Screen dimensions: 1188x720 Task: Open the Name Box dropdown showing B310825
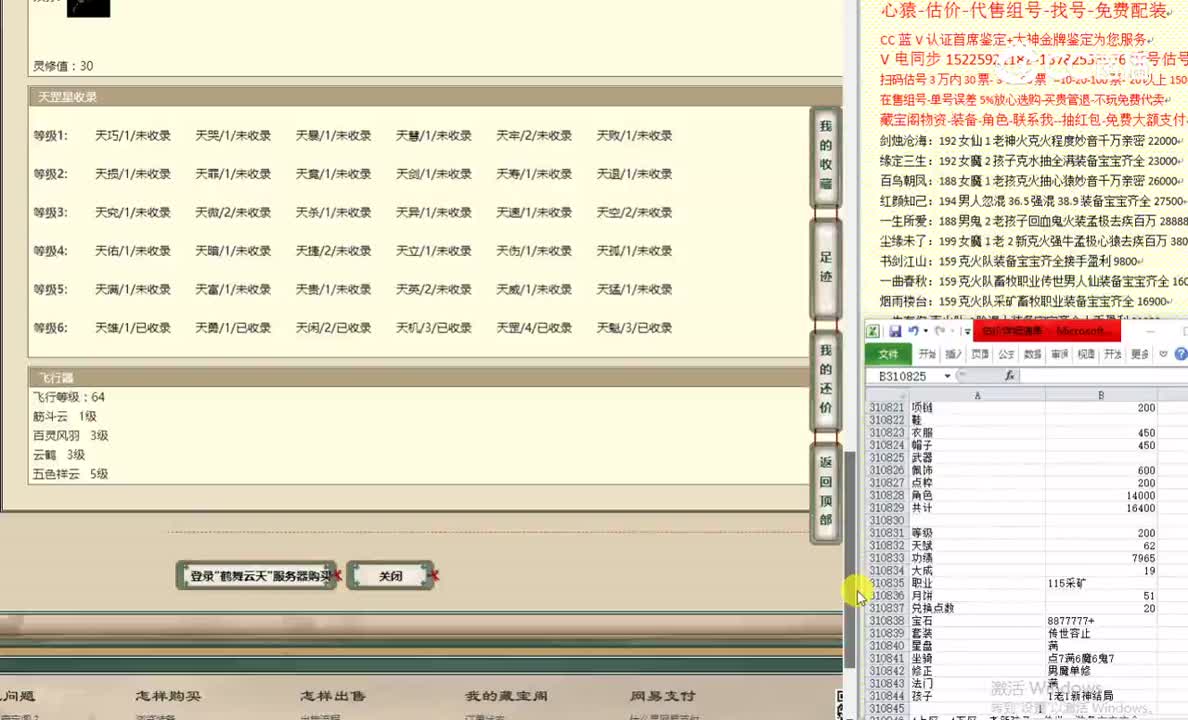click(x=948, y=374)
